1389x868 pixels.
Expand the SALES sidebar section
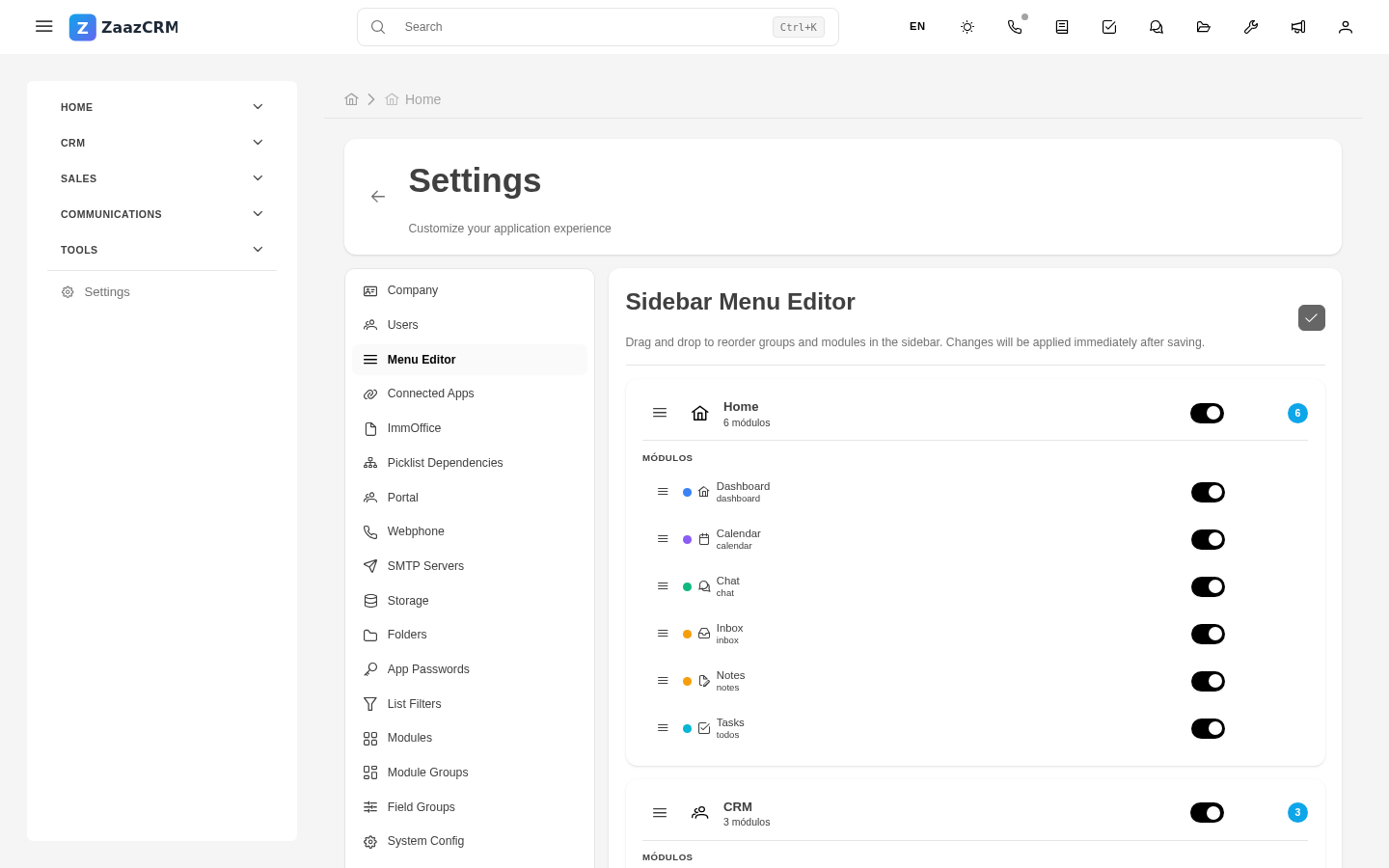coord(162,178)
